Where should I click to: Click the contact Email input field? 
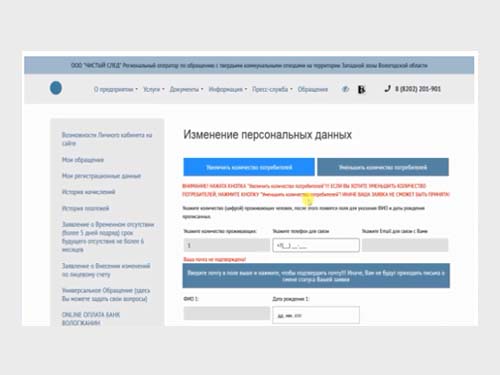pyautogui.click(x=405, y=245)
